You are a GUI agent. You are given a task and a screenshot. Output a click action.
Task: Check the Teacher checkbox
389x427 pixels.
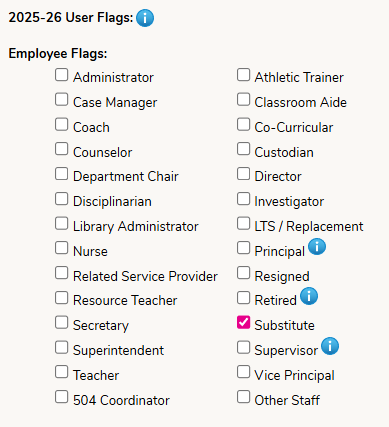[62, 372]
